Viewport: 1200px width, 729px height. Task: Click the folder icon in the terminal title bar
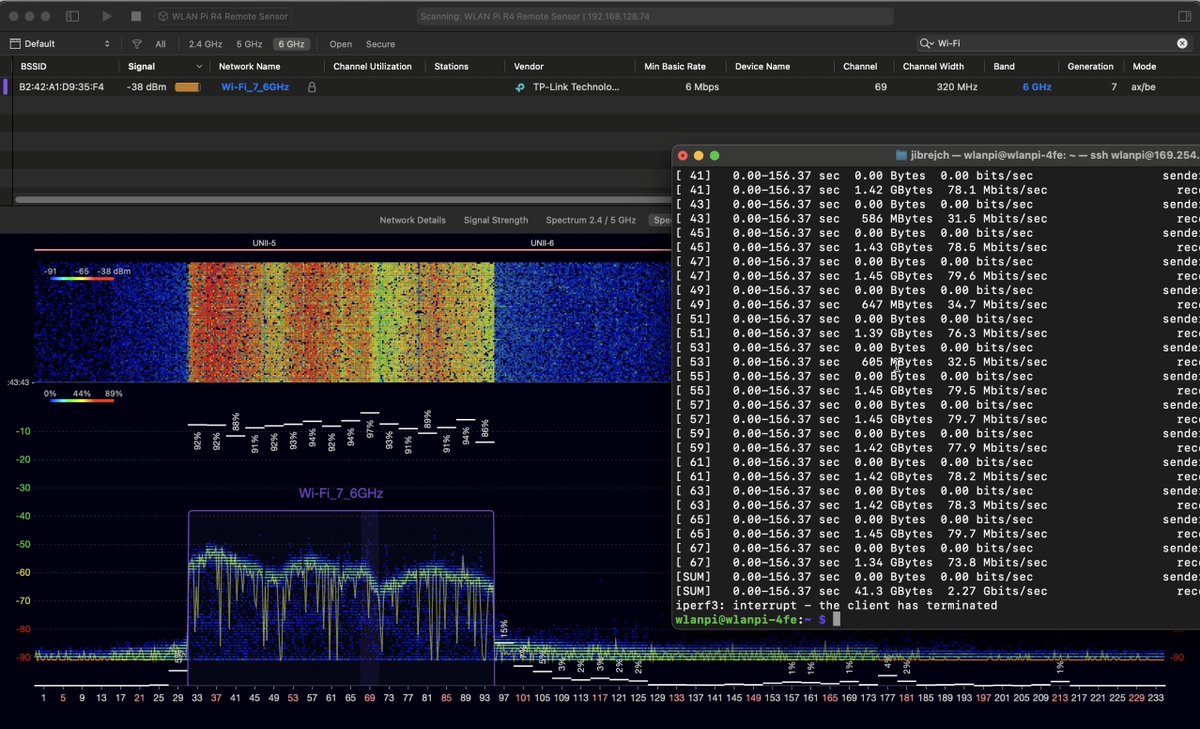tap(902, 155)
